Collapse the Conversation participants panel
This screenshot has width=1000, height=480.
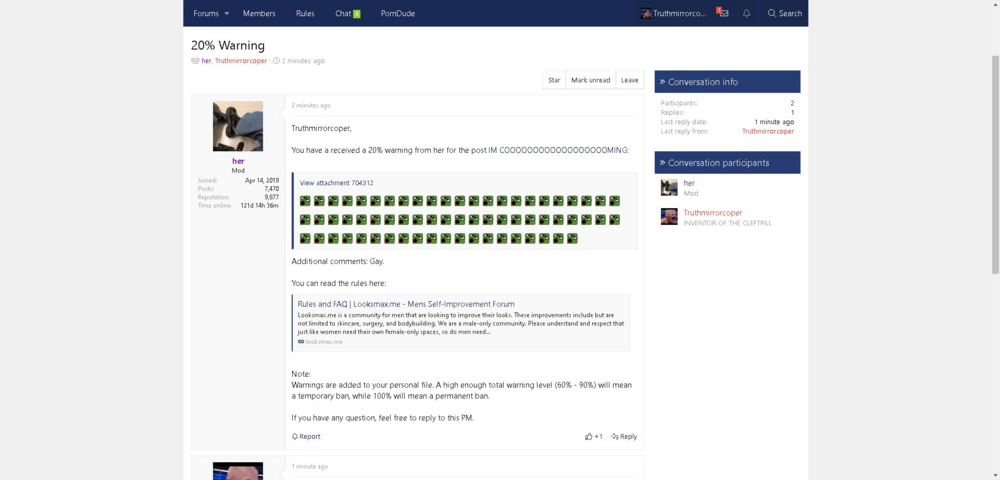point(727,163)
